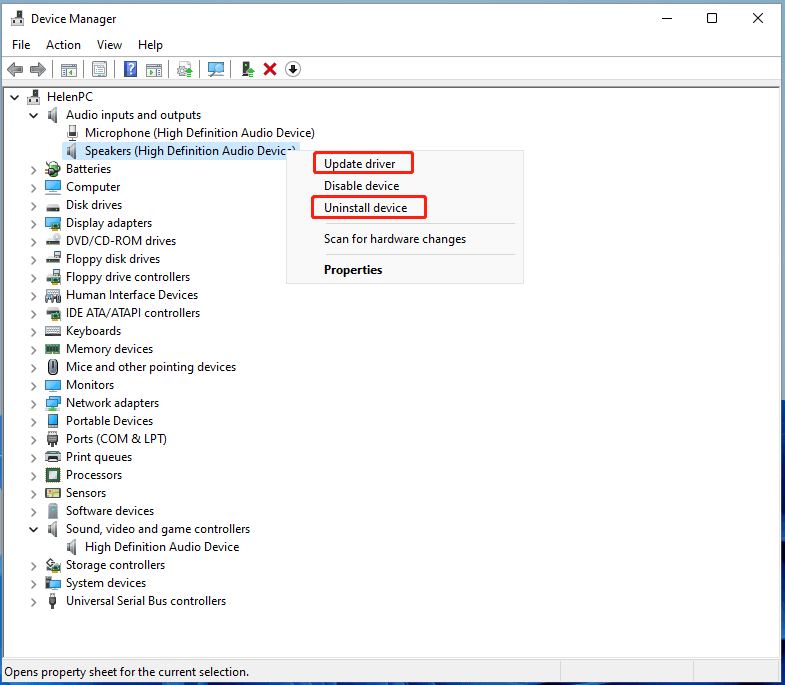
Task: Open the Help menu
Action: coord(150,45)
